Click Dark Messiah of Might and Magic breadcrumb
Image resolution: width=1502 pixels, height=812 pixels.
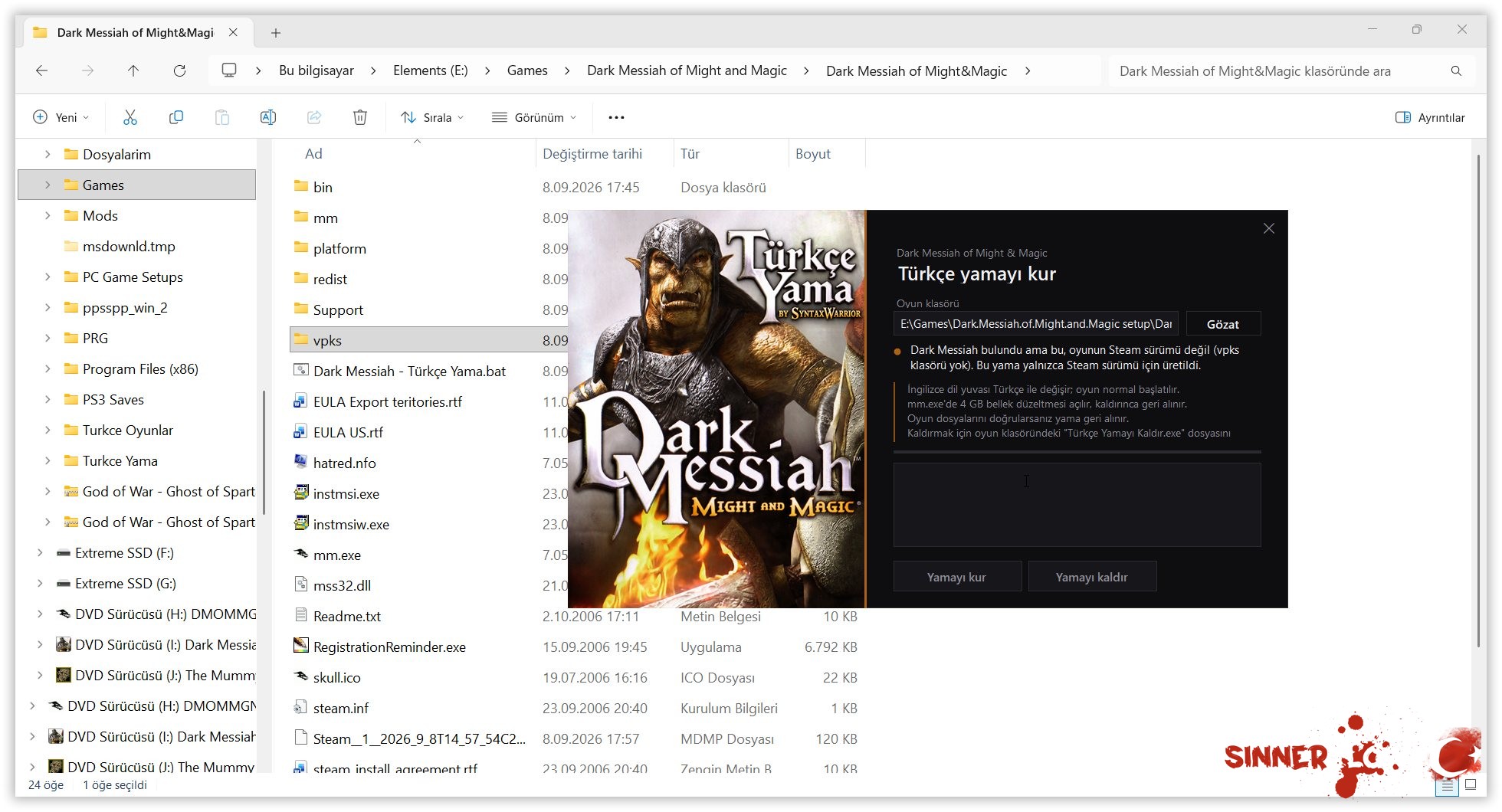click(687, 70)
